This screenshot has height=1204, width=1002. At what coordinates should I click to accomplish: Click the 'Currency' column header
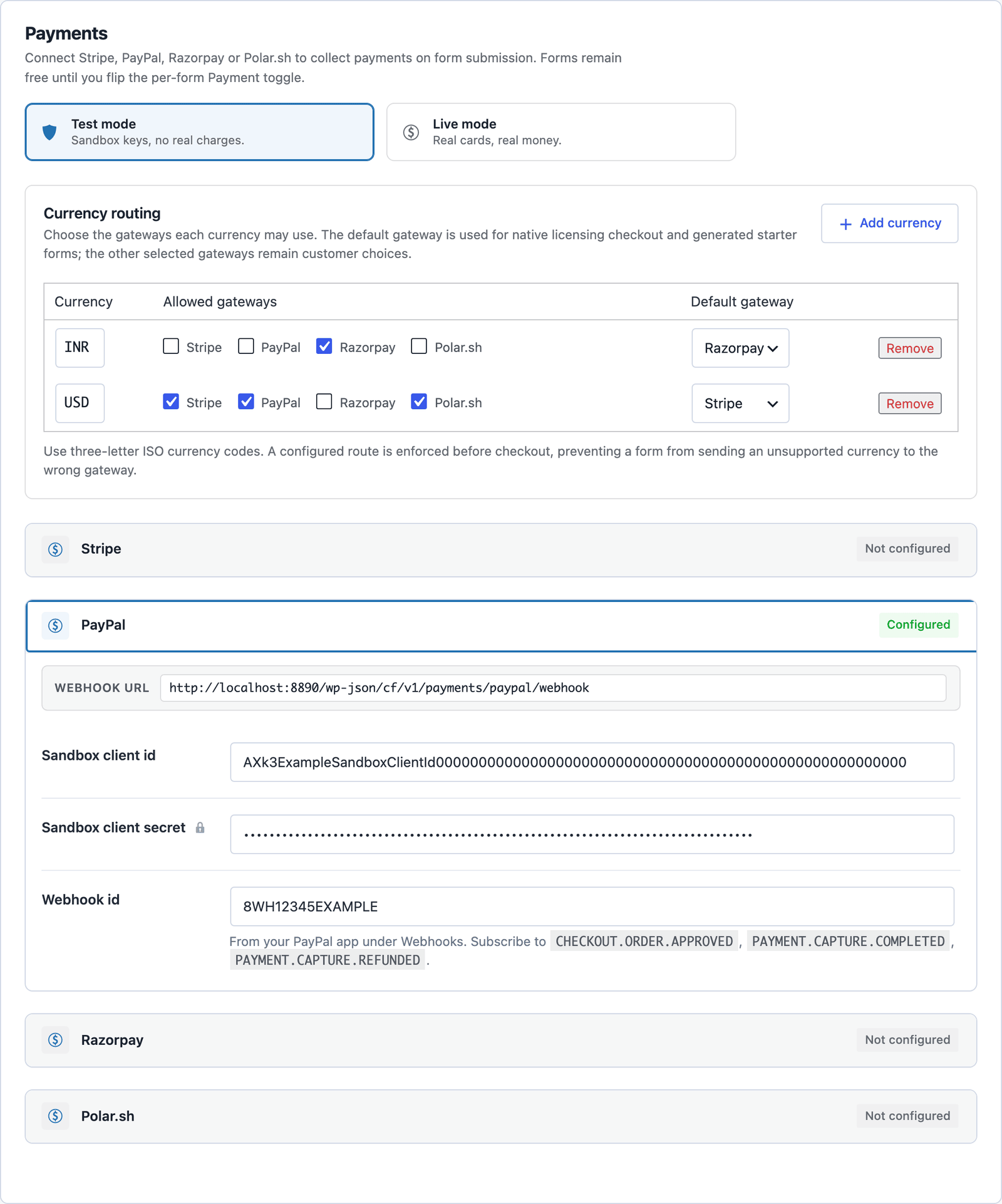[83, 302]
